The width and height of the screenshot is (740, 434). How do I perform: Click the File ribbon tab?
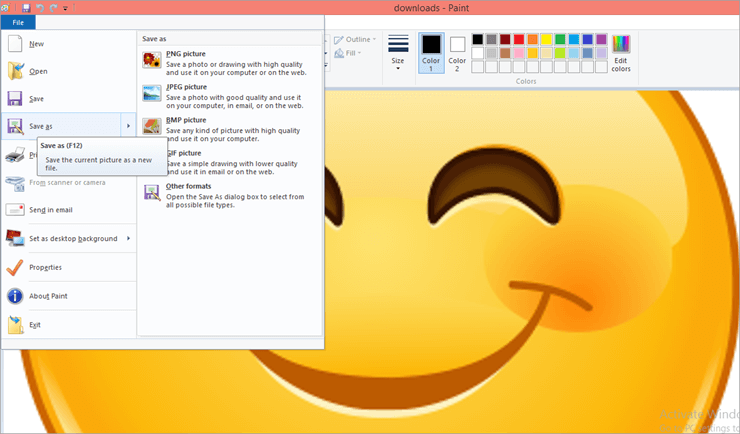[x=18, y=22]
